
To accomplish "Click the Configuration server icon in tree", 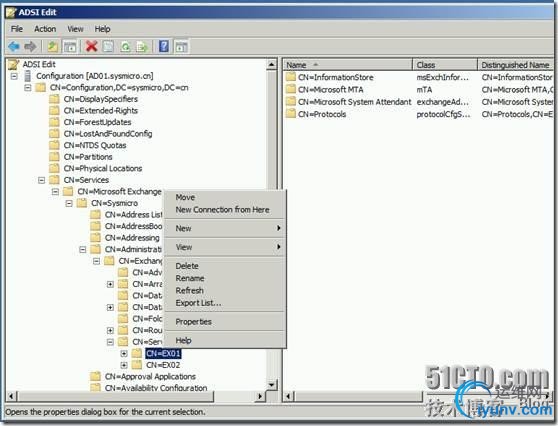I will (27, 76).
